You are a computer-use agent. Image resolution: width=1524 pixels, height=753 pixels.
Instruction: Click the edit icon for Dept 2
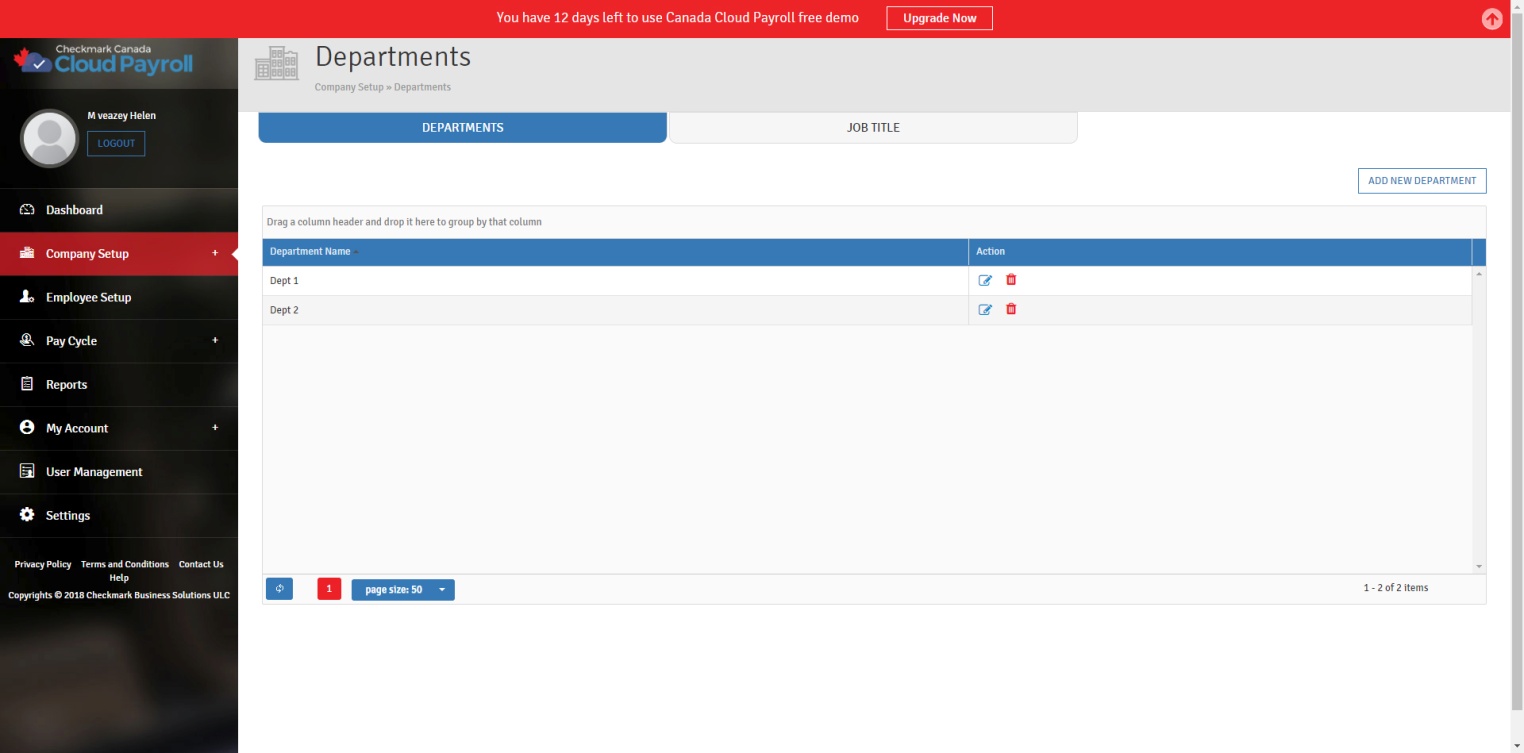(985, 310)
